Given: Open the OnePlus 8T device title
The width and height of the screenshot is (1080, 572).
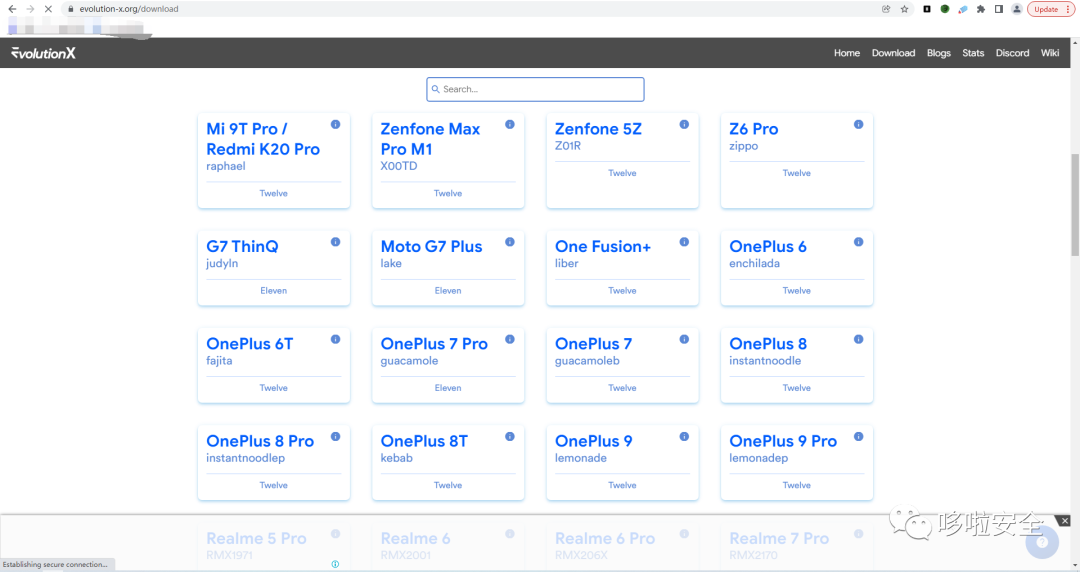Looking at the screenshot, I should click(x=424, y=441).
